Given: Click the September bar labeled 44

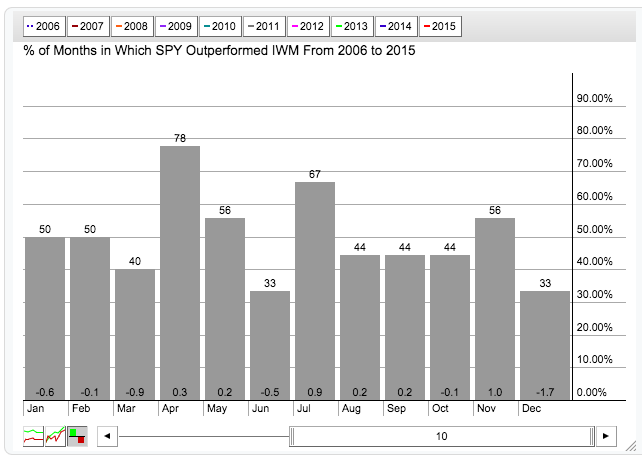Looking at the screenshot, I should (405, 327).
